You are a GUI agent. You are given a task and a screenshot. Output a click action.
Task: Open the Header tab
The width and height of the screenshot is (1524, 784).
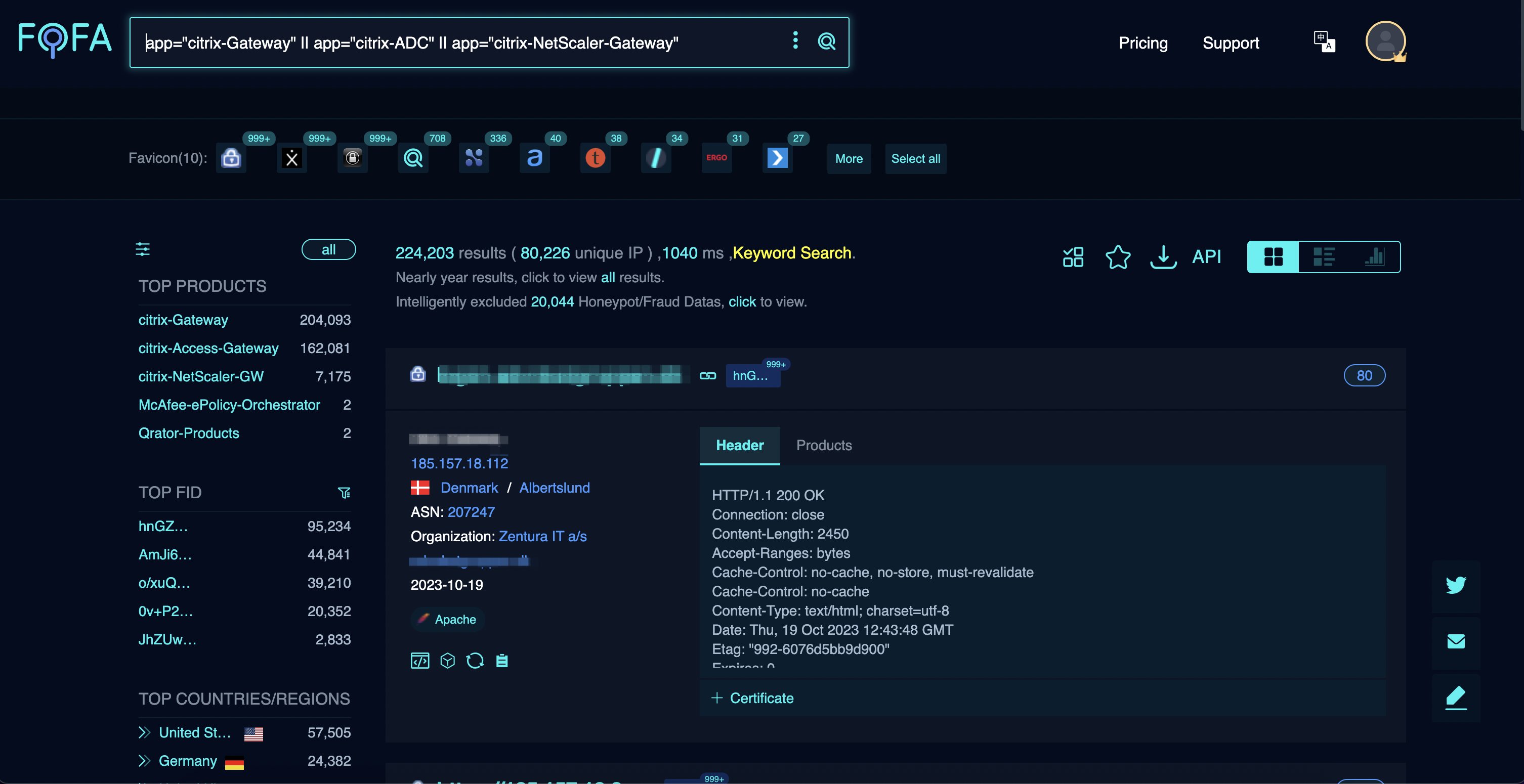point(740,445)
